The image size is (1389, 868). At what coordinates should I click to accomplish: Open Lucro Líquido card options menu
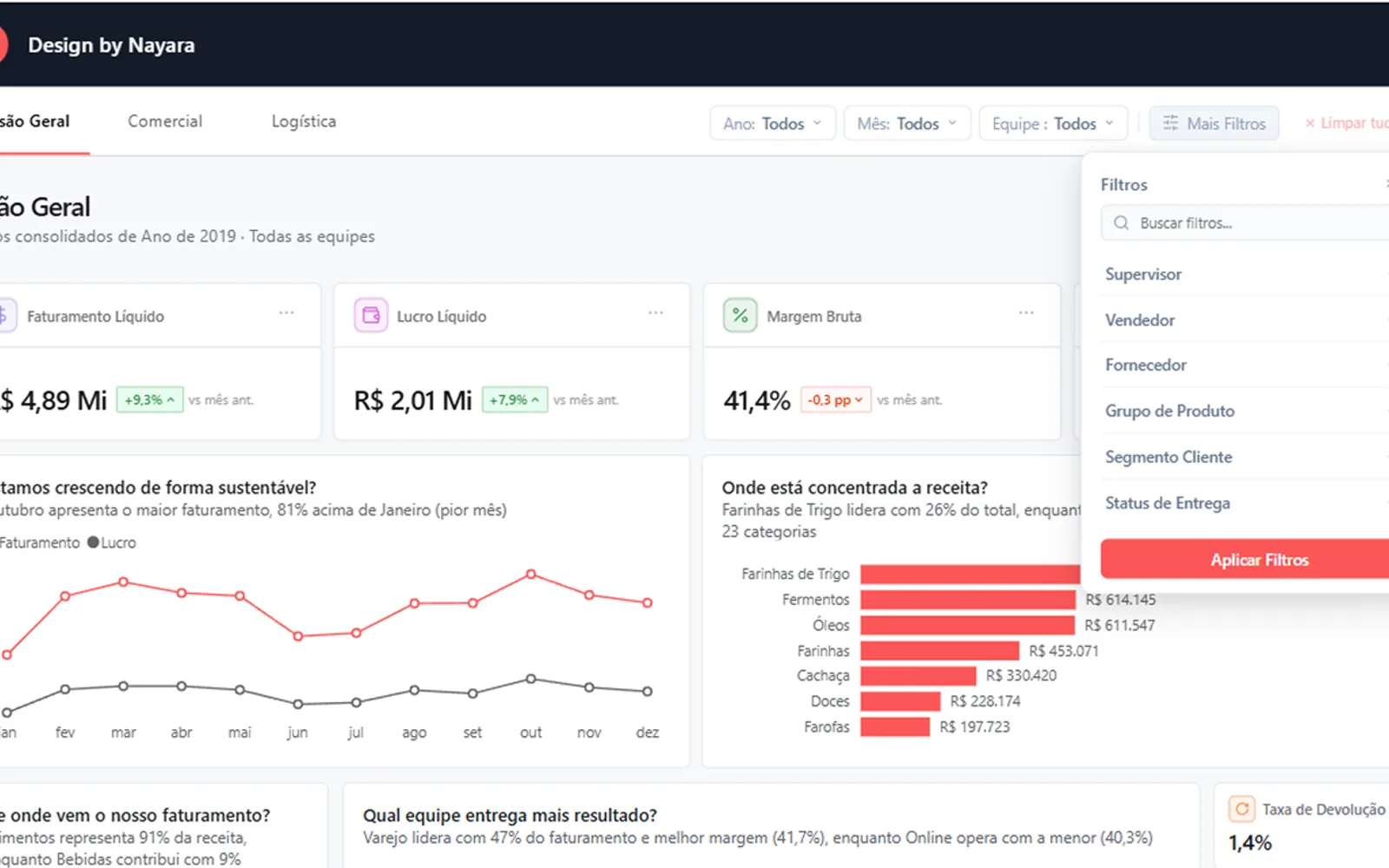click(655, 312)
